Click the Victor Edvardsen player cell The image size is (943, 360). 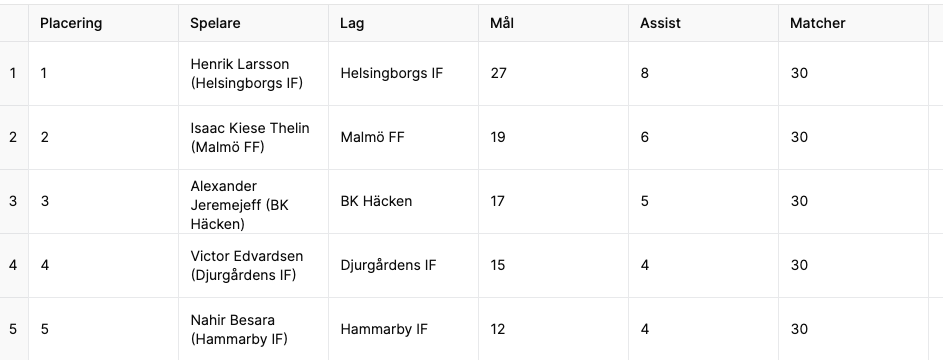click(x=253, y=266)
